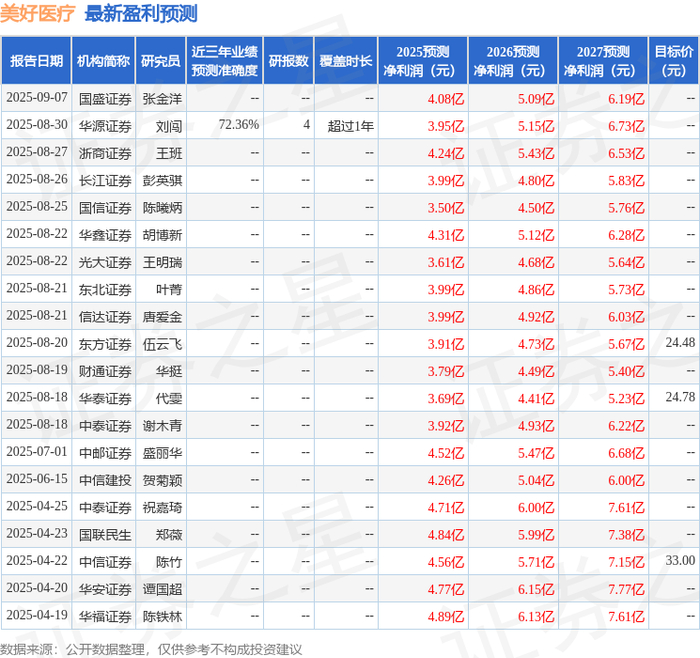Click researcher 刘闯
The image size is (700, 658).
[x=169, y=126]
